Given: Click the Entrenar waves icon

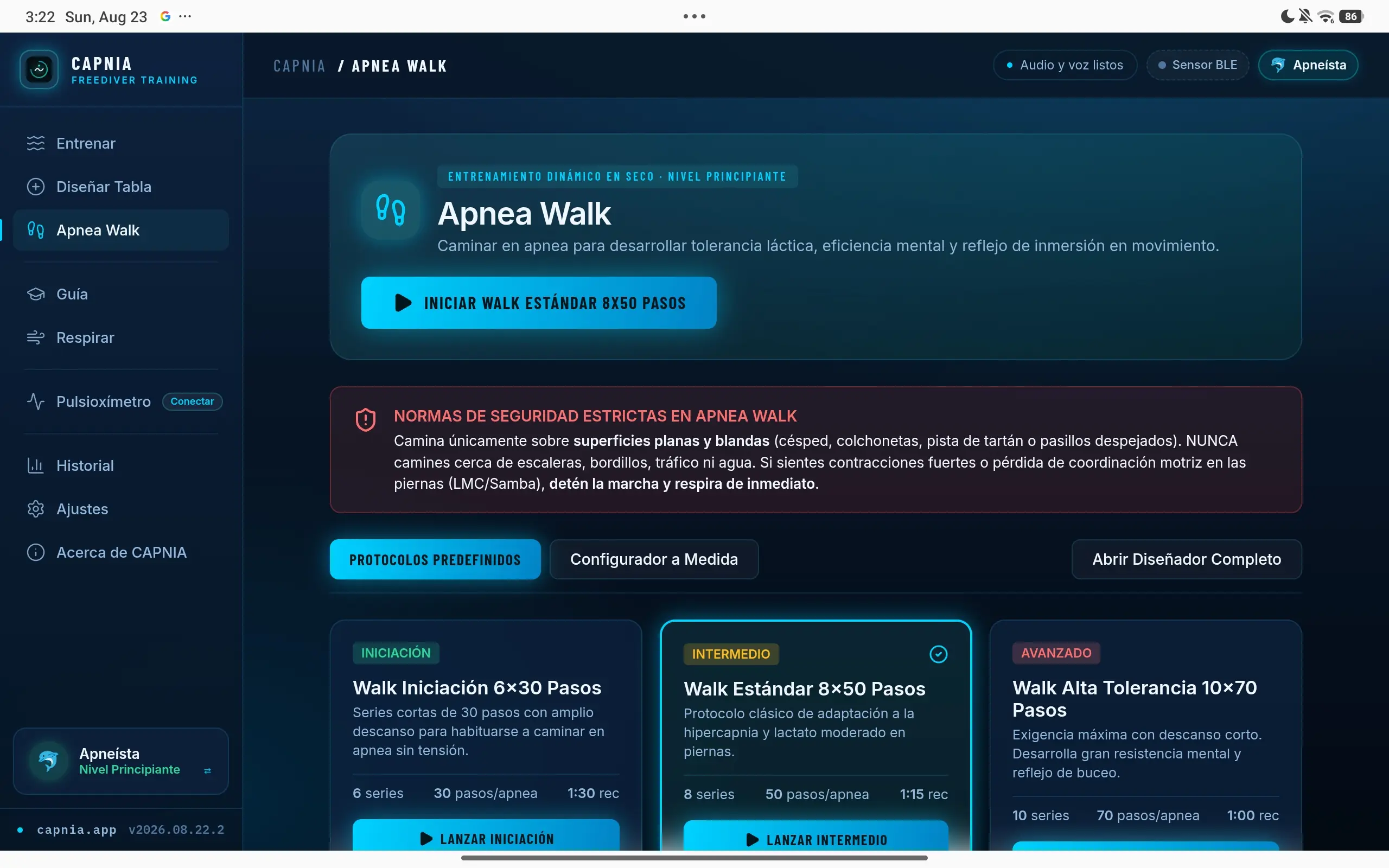Looking at the screenshot, I should tap(36, 144).
